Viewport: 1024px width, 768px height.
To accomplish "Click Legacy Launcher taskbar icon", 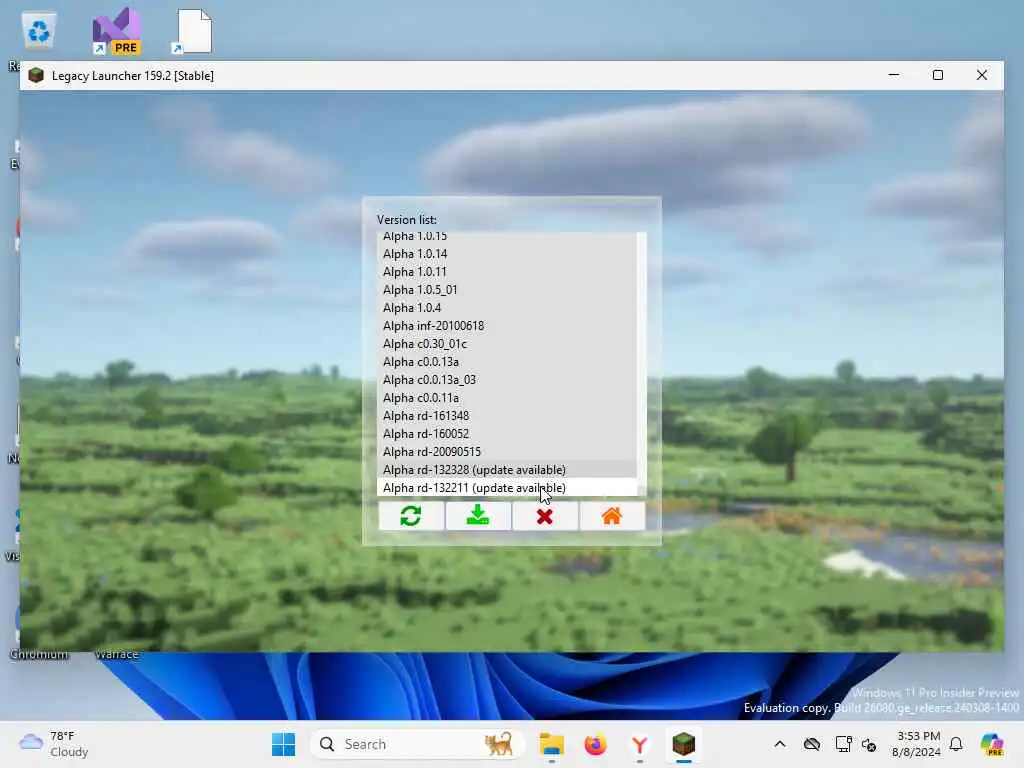I will click(x=684, y=744).
